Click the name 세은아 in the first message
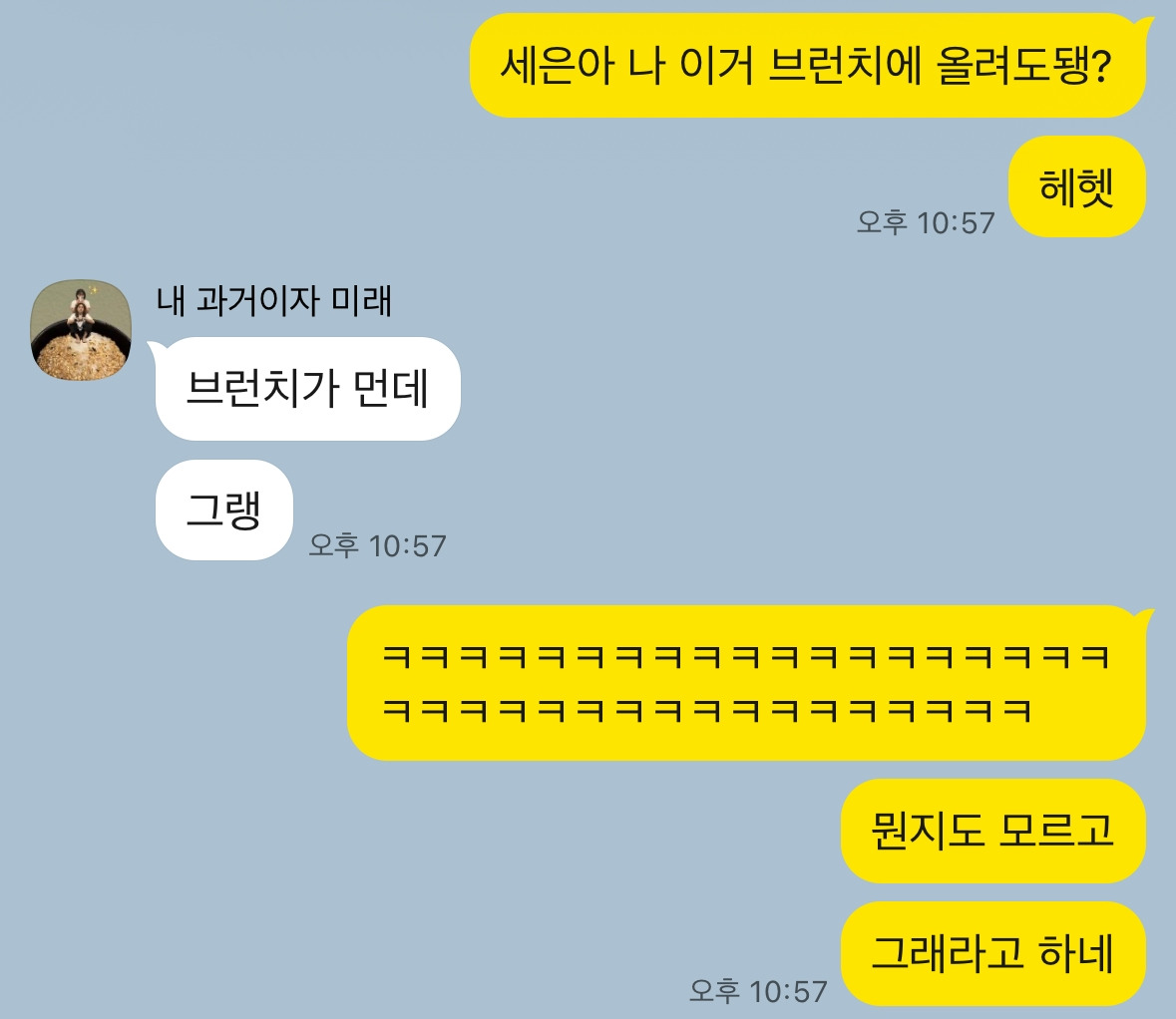This screenshot has height=1019, width=1176. point(558,65)
